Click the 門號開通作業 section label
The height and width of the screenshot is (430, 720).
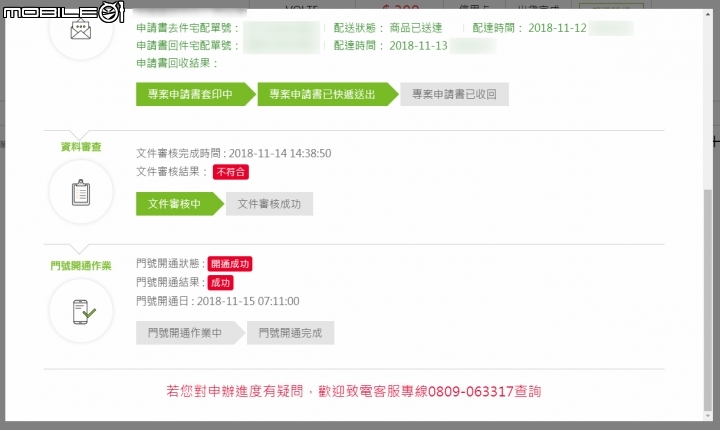tap(81, 265)
